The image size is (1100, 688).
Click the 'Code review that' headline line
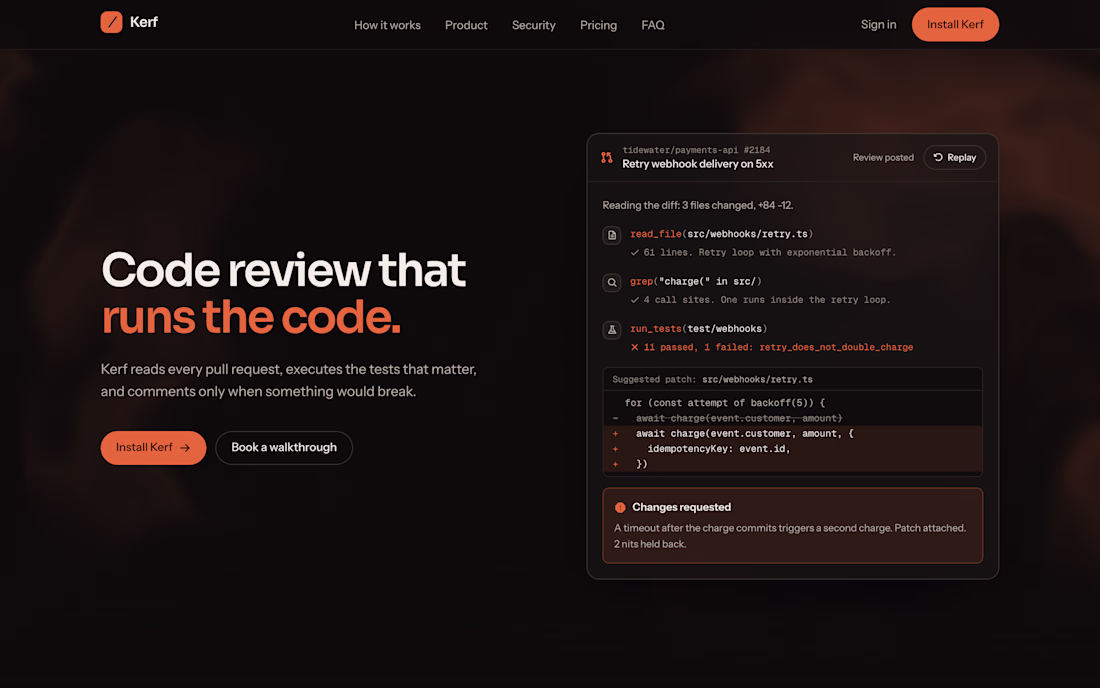click(283, 270)
